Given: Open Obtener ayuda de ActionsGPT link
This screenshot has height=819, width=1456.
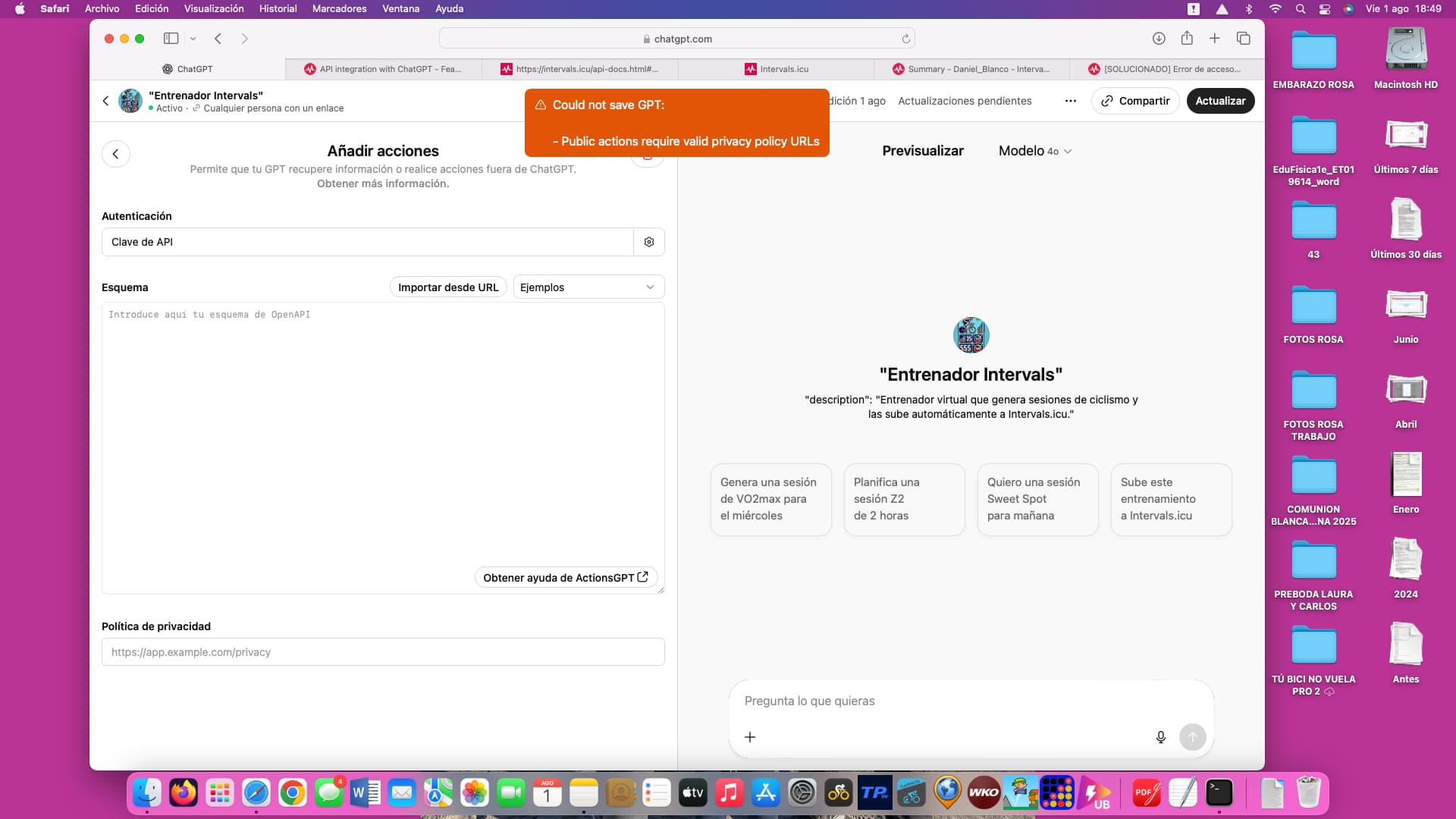Looking at the screenshot, I should [x=565, y=578].
